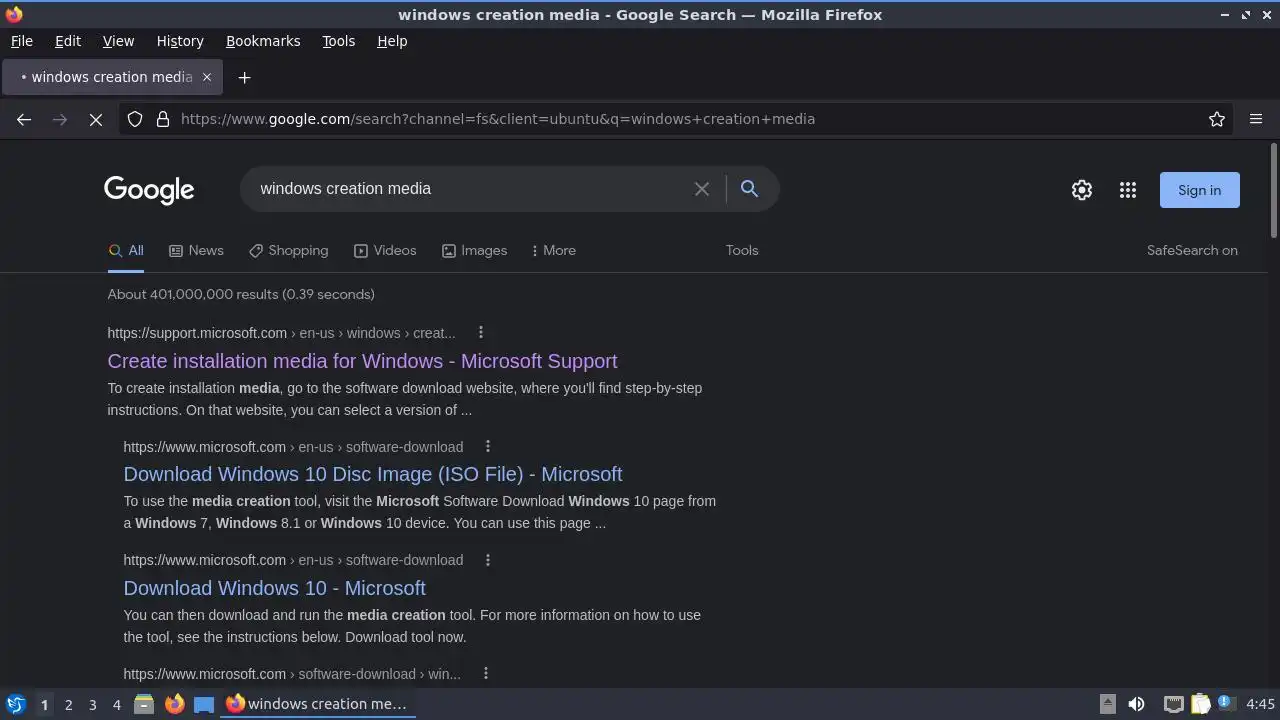Open a new tab with plus button
Viewport: 1280px width, 720px height.
pos(244,77)
